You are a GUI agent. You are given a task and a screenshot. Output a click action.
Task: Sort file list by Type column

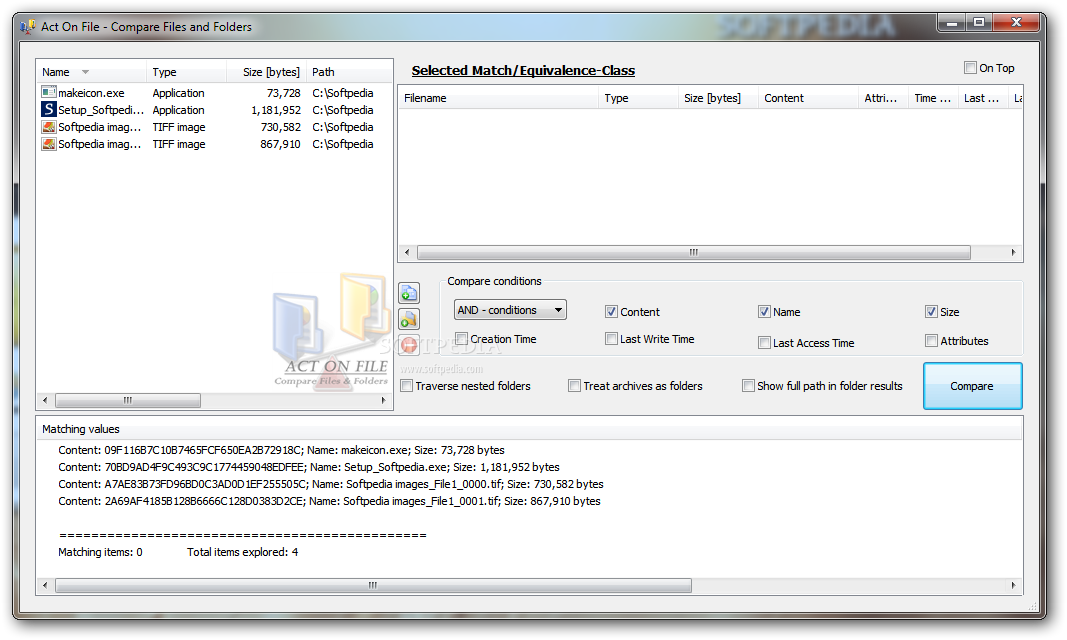pos(186,71)
